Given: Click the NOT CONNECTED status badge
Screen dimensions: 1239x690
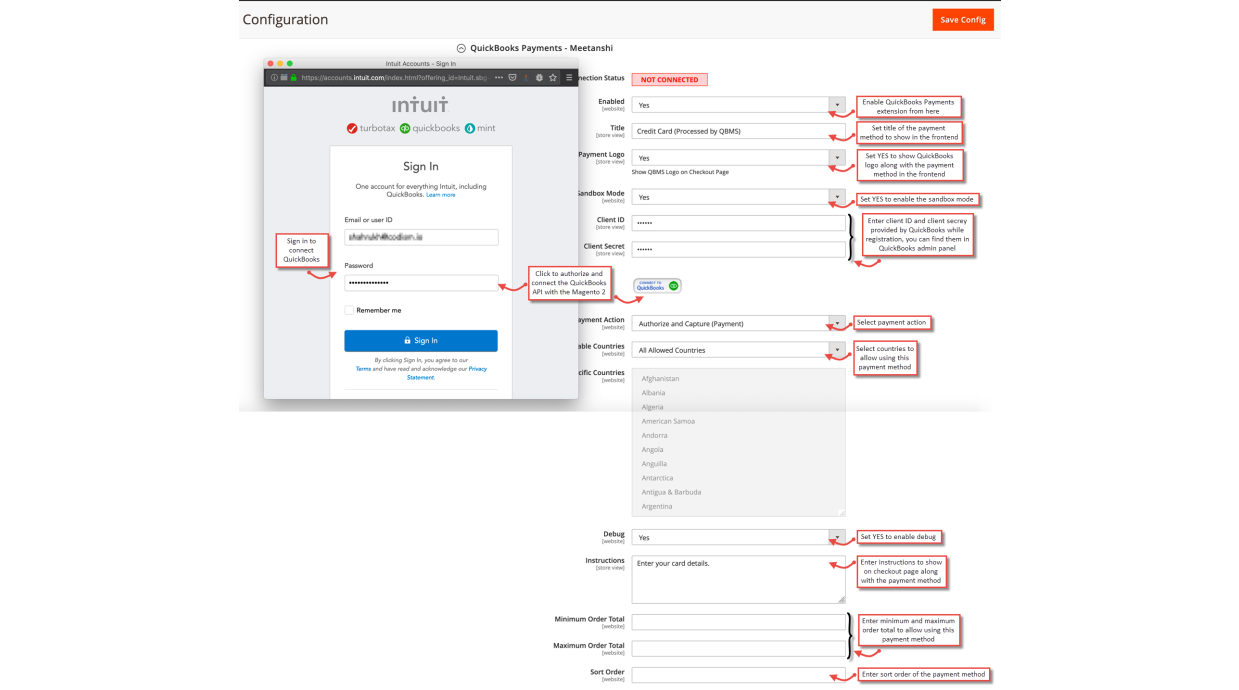Looking at the screenshot, I should click(x=669, y=79).
